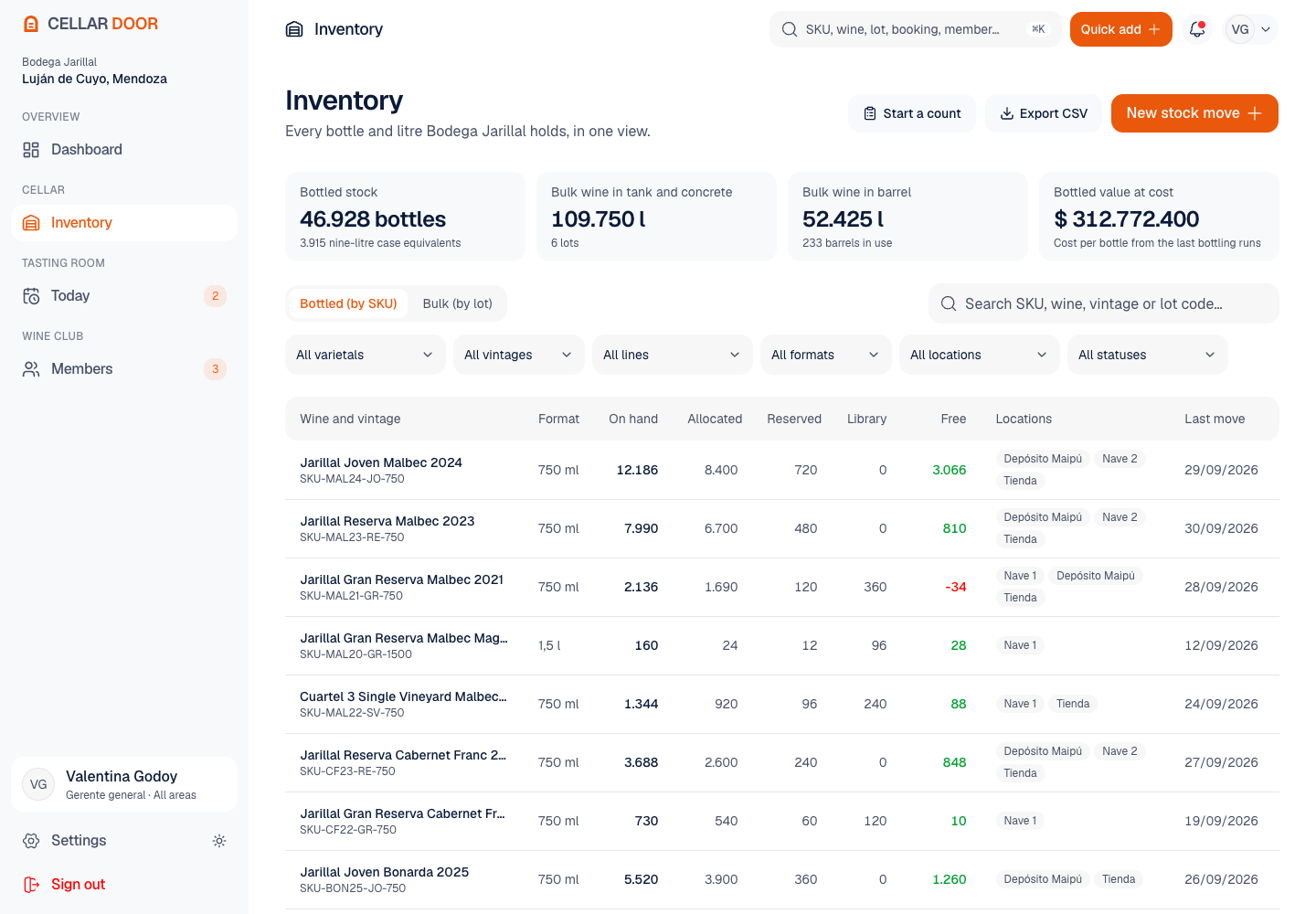
Task: Click SKU-BON25-JO-750 text
Action: (353, 888)
